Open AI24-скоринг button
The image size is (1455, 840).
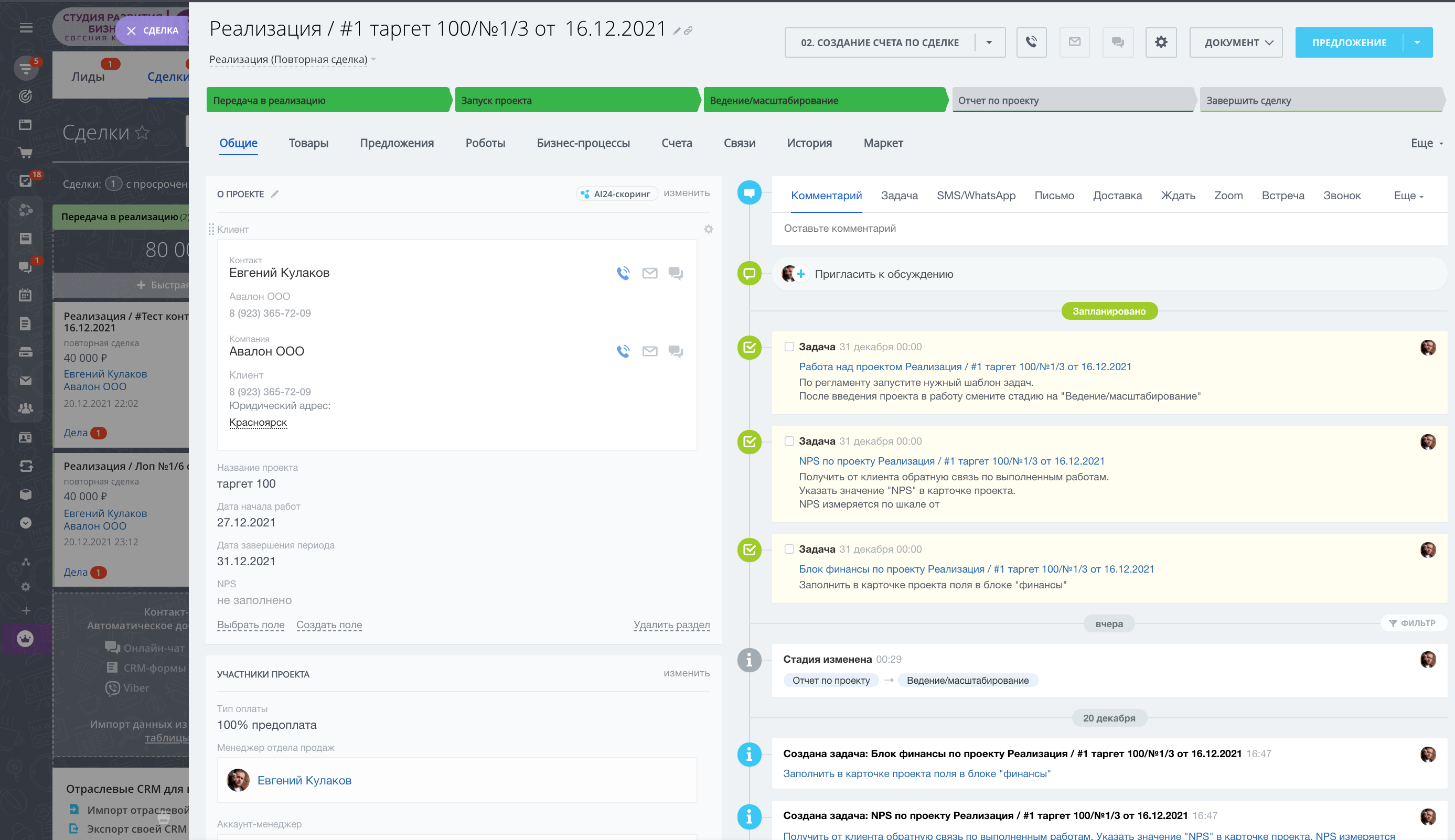click(617, 194)
